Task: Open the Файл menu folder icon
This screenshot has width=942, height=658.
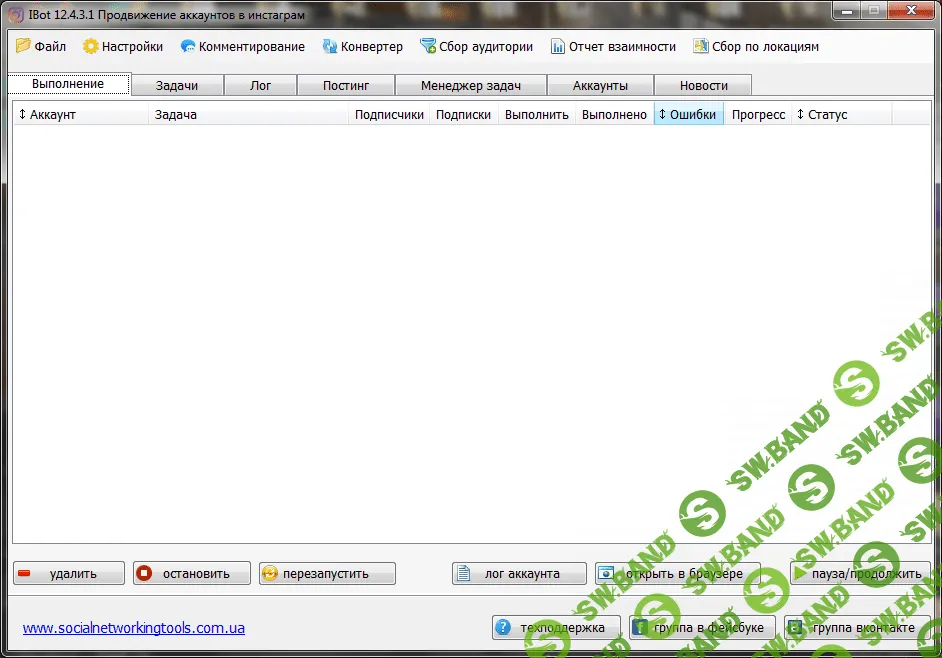Action: coord(23,46)
